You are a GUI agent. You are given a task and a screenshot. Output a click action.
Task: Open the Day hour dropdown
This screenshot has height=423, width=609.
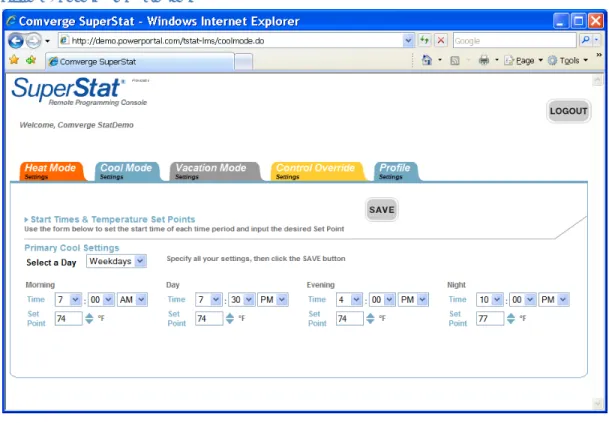tap(209, 300)
